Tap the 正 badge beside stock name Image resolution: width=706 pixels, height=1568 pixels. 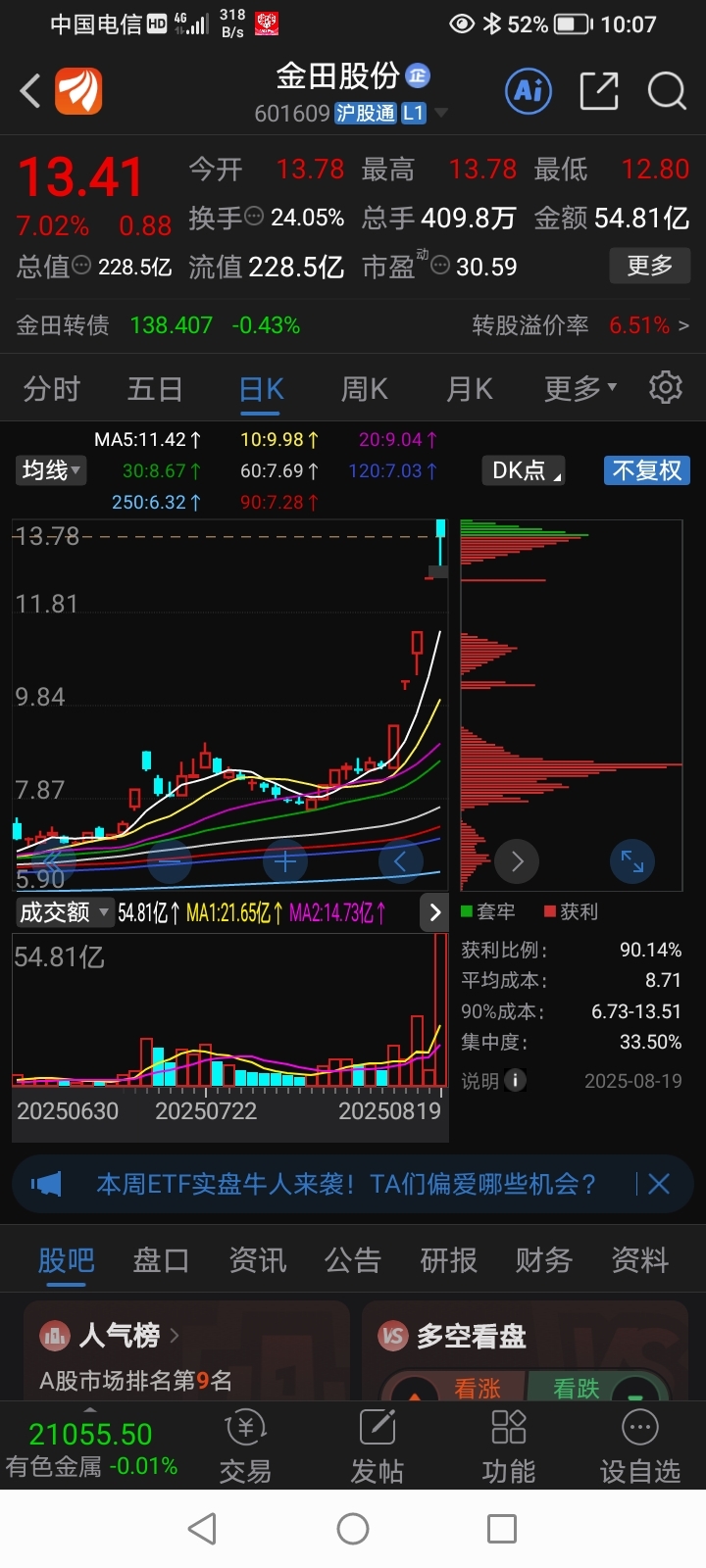pos(418,75)
